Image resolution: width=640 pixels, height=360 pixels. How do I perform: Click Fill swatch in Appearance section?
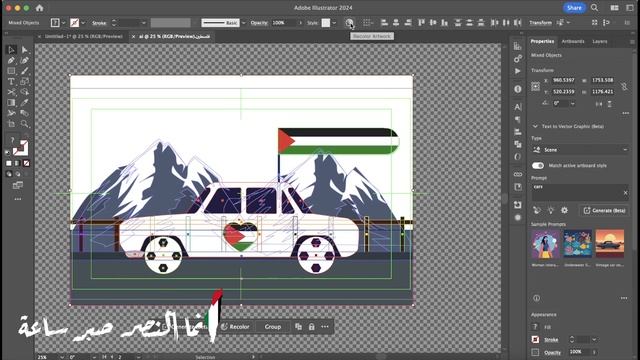tap(535, 327)
